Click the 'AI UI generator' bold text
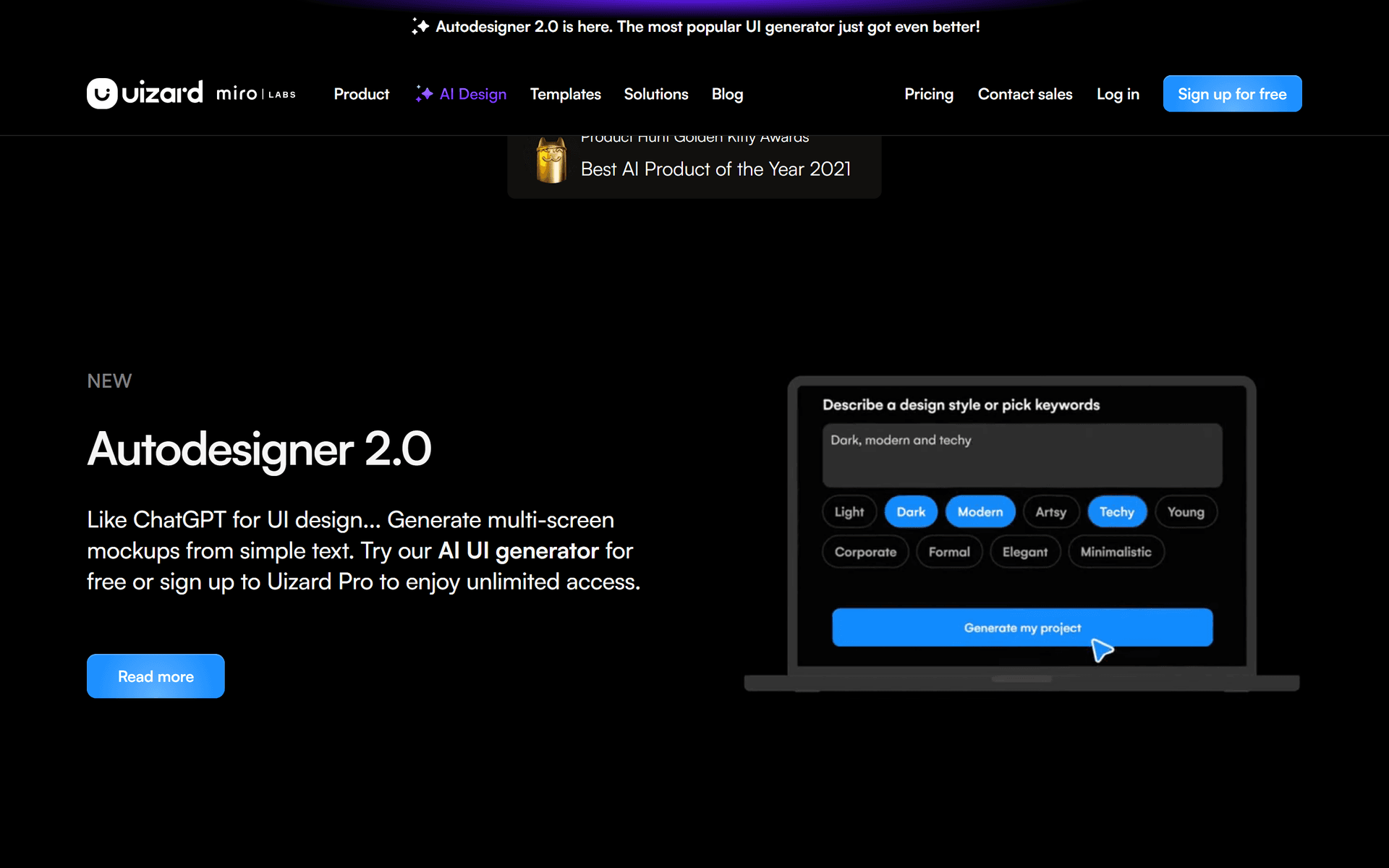The height and width of the screenshot is (868, 1389). 519,551
